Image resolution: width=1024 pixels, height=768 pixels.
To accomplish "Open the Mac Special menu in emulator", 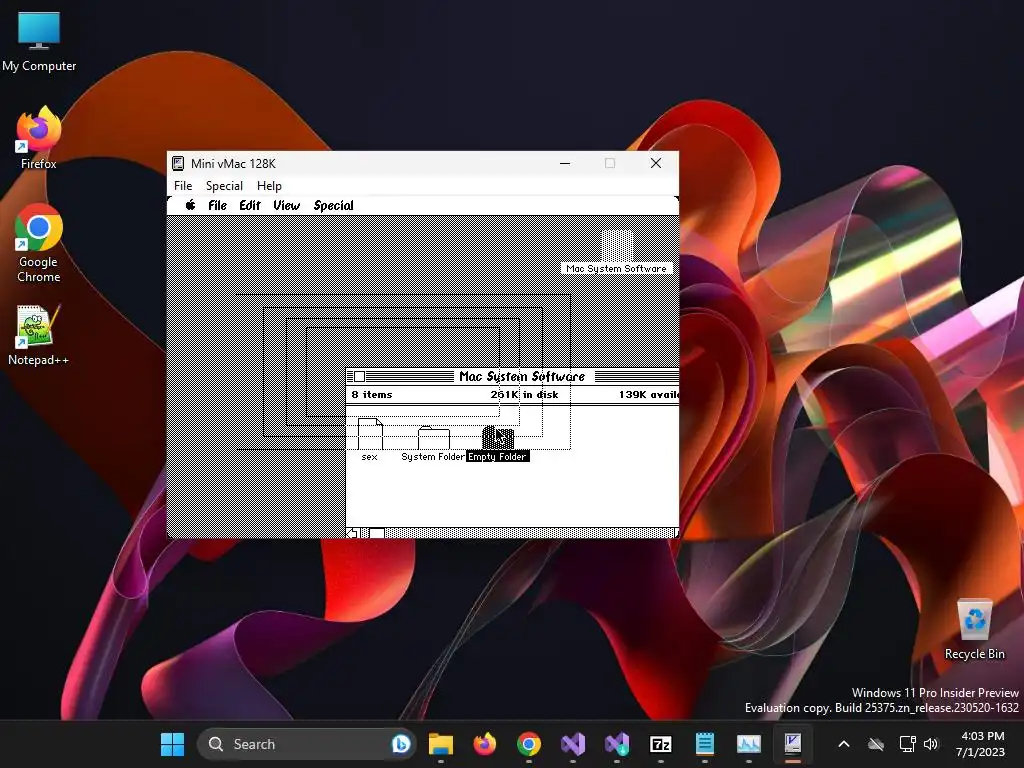I will coord(333,206).
